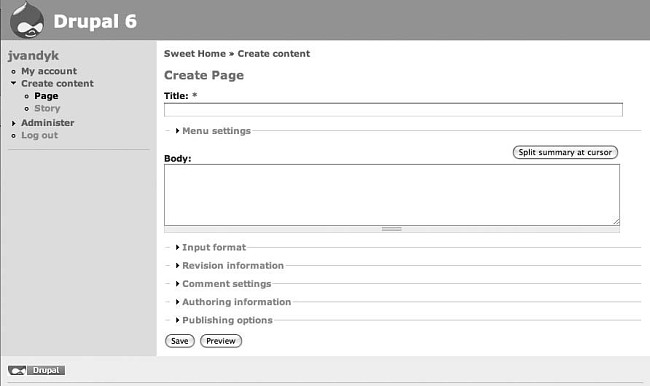Click the Save button
The image size is (650, 386).
pos(179,341)
